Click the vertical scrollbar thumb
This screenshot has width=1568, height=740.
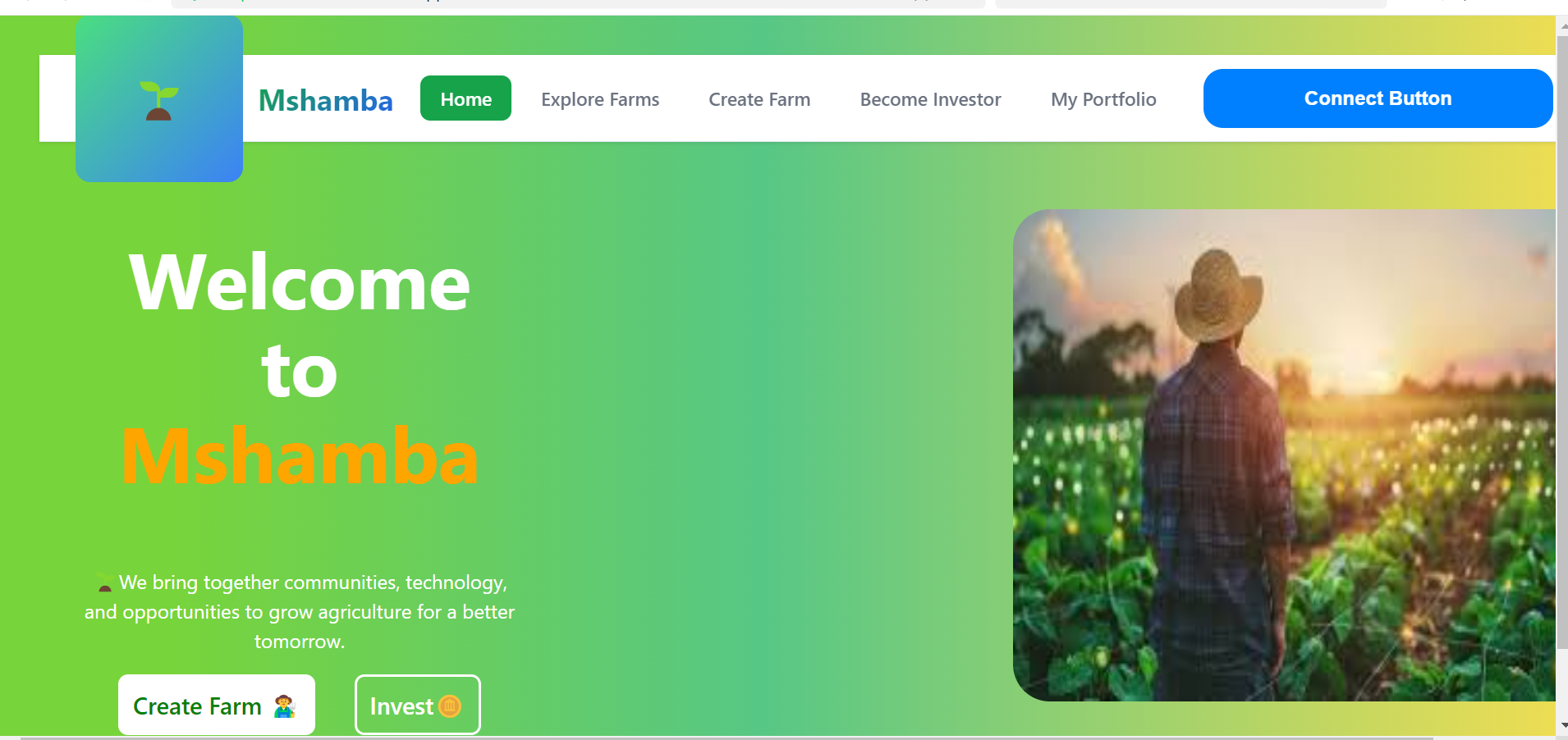1561,336
